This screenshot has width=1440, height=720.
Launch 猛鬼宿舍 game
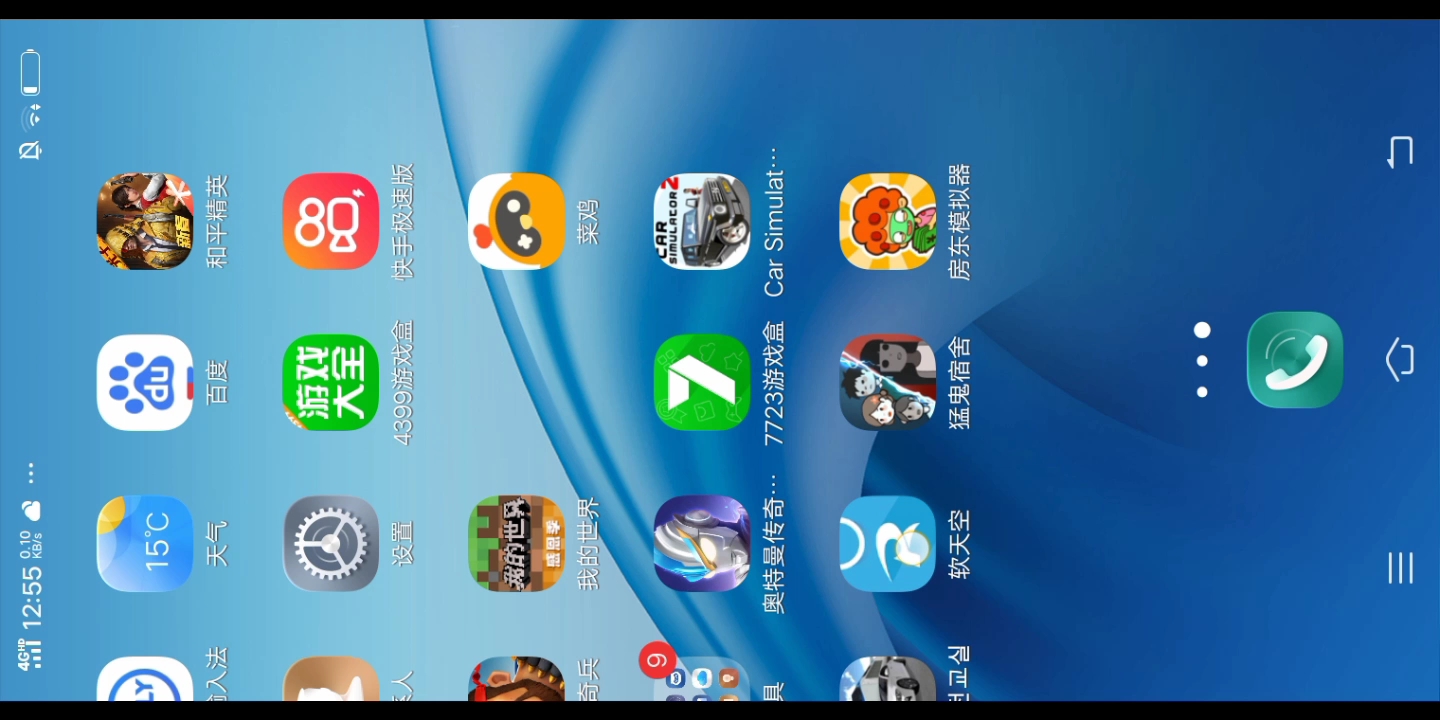point(888,382)
